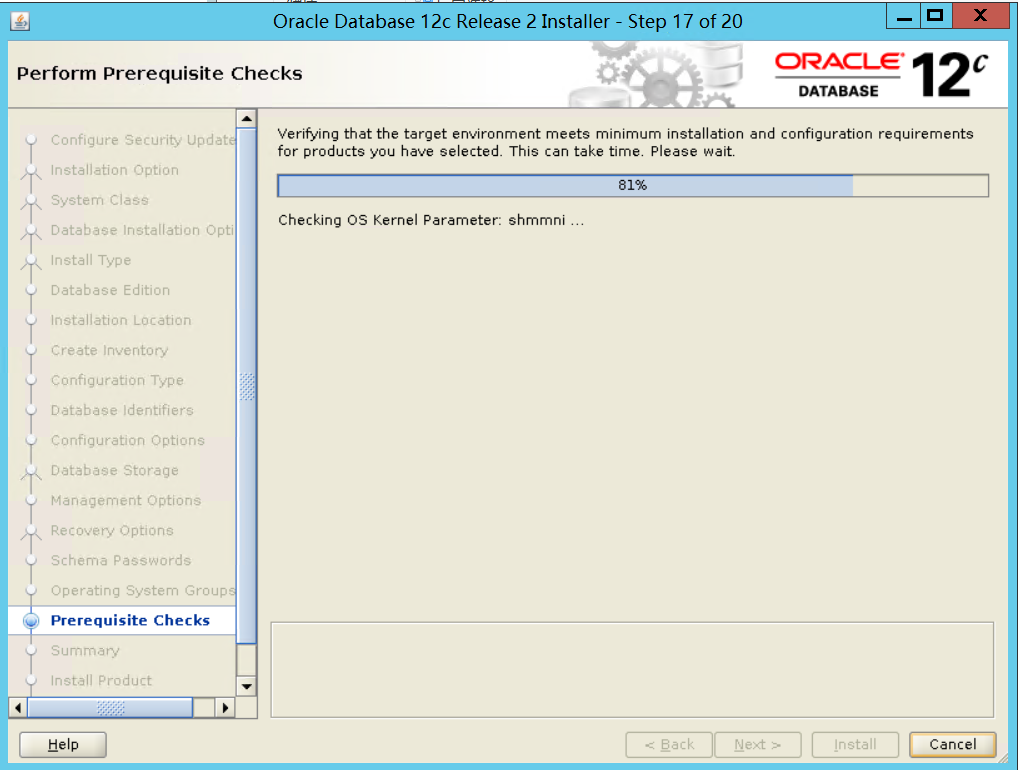The height and width of the screenshot is (770, 1018).
Task: Click the step list scroll-left arrow
Action: click(x=18, y=708)
